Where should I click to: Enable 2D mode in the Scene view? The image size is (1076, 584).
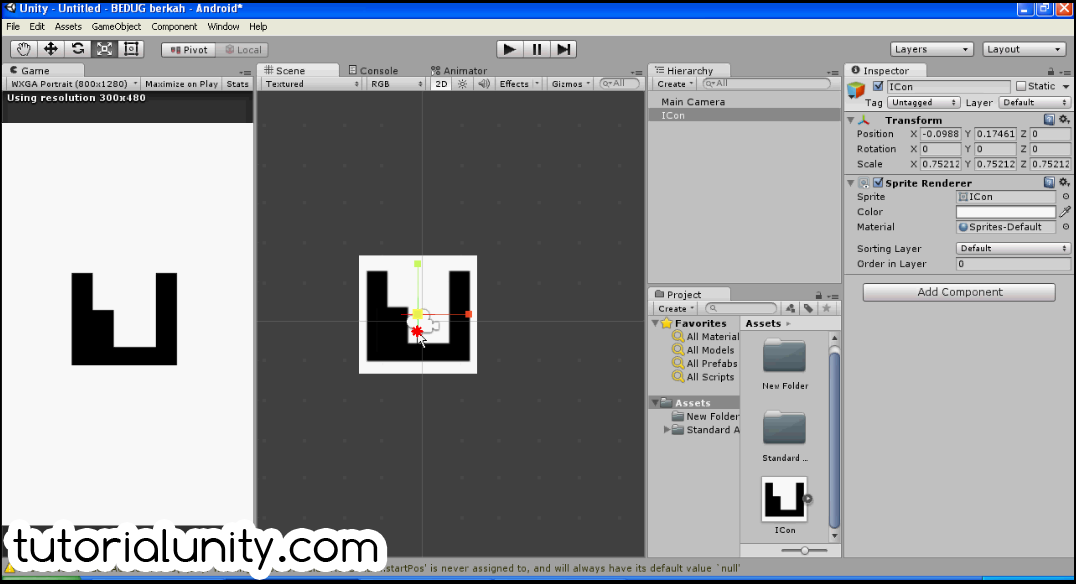(442, 84)
